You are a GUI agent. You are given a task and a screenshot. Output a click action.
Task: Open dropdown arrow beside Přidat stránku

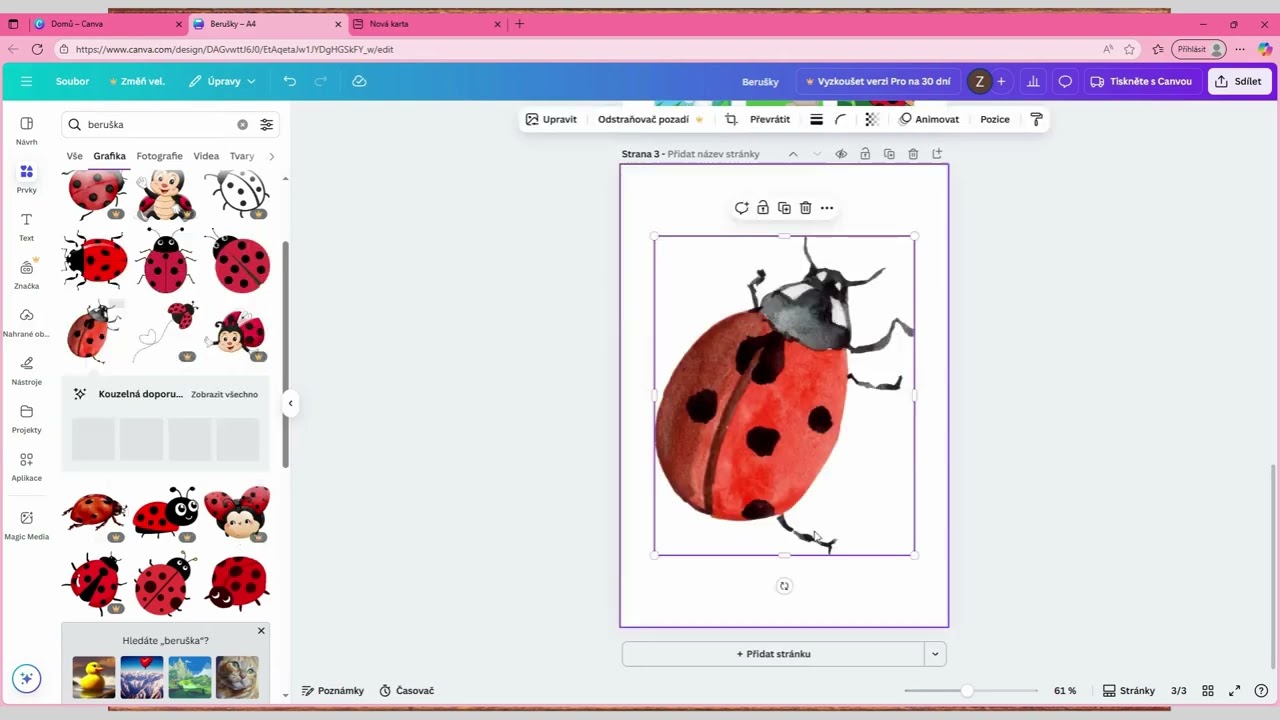(935, 654)
